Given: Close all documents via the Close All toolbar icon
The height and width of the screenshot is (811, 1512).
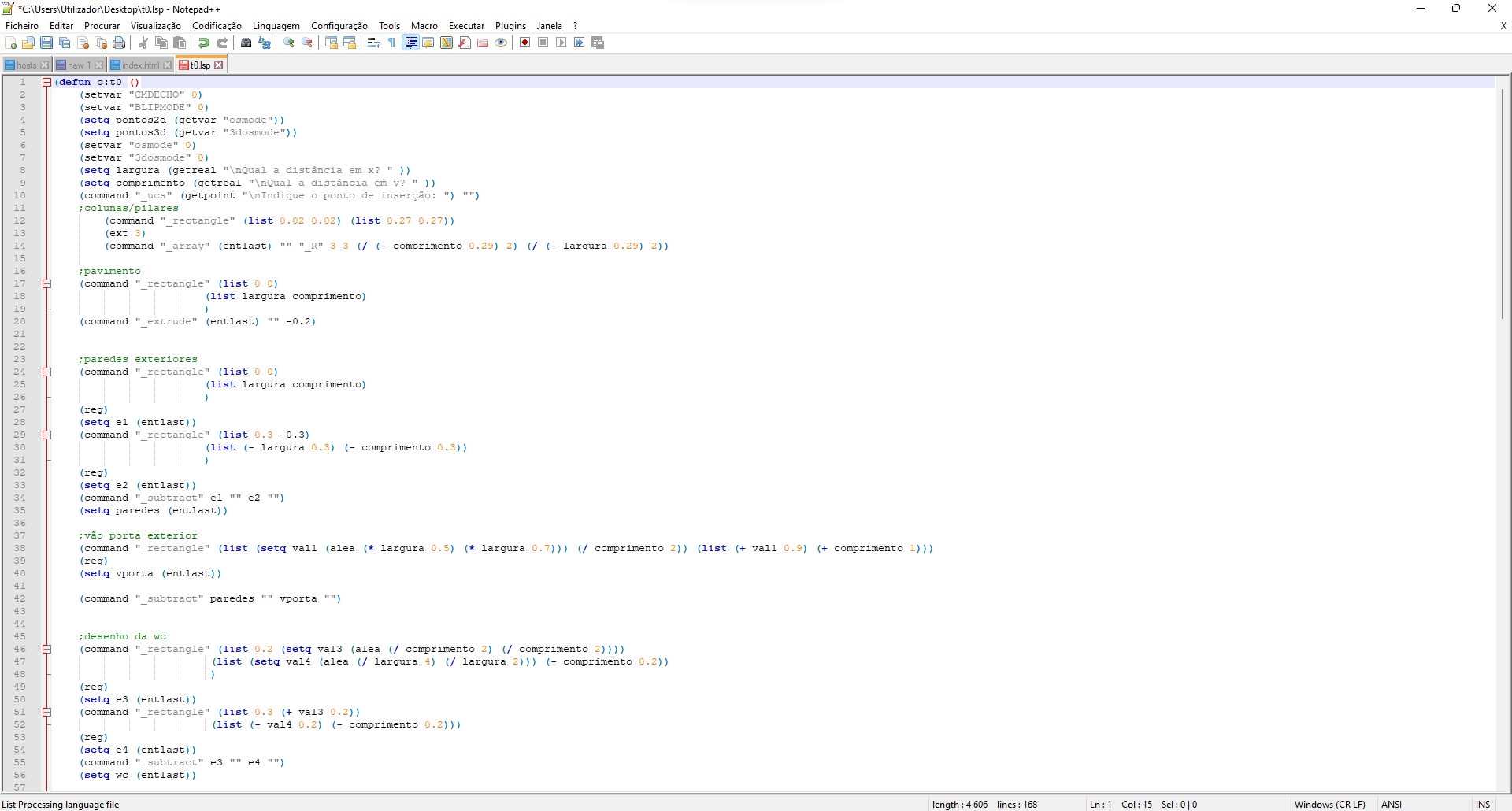Looking at the screenshot, I should point(101,43).
